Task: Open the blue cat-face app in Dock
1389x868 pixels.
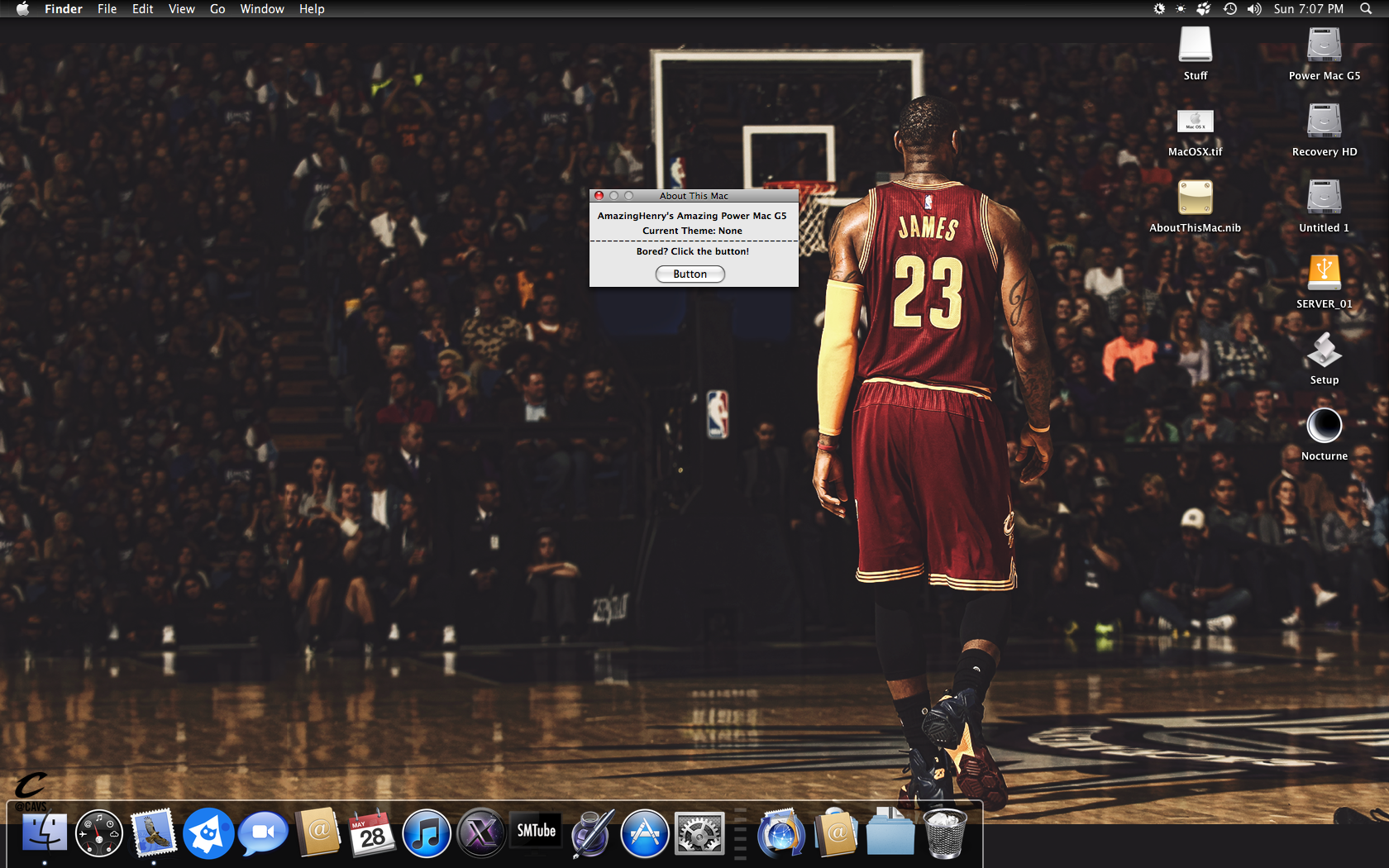Action: [x=208, y=832]
